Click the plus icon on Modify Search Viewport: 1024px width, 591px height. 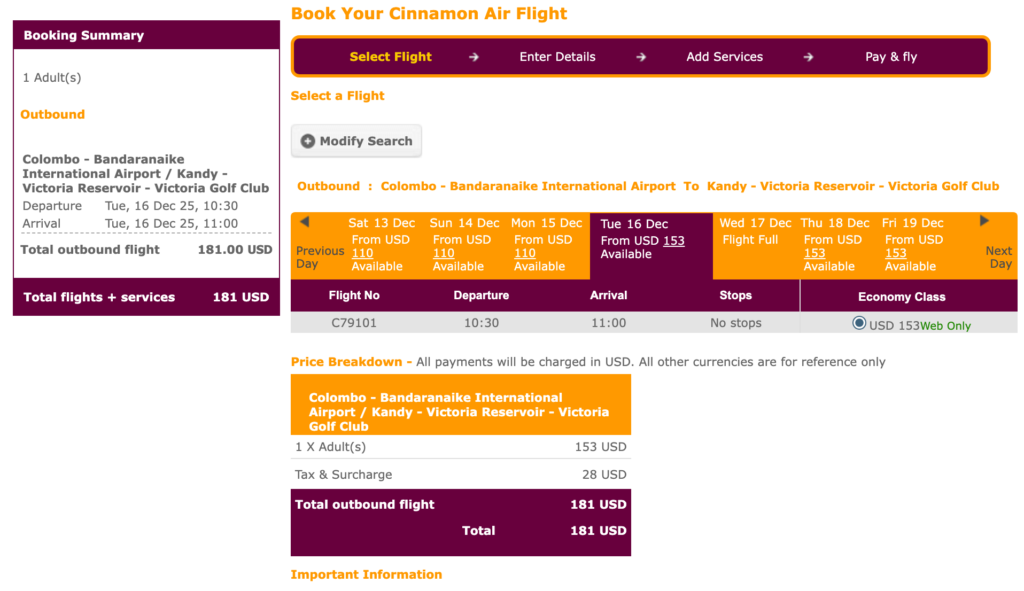click(x=307, y=142)
